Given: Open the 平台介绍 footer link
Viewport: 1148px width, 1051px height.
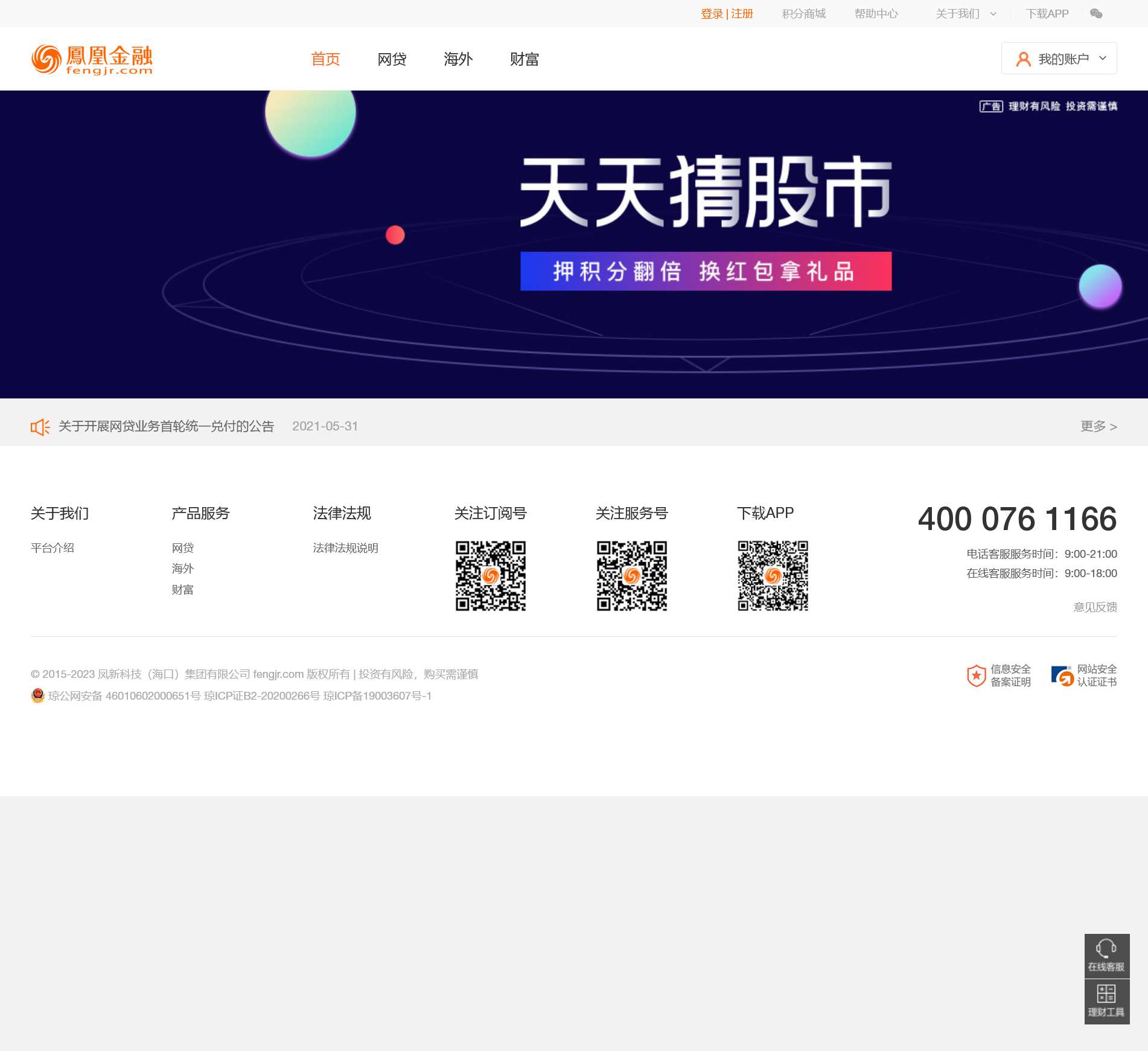Looking at the screenshot, I should 53,548.
